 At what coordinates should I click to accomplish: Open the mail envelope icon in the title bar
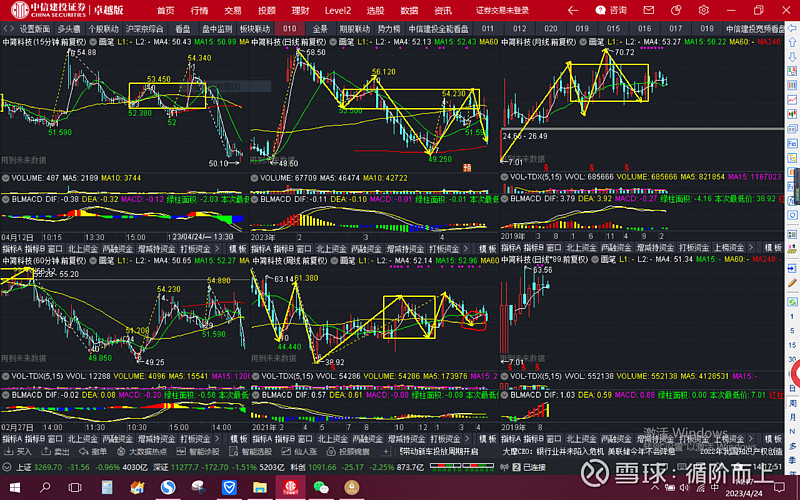648,10
